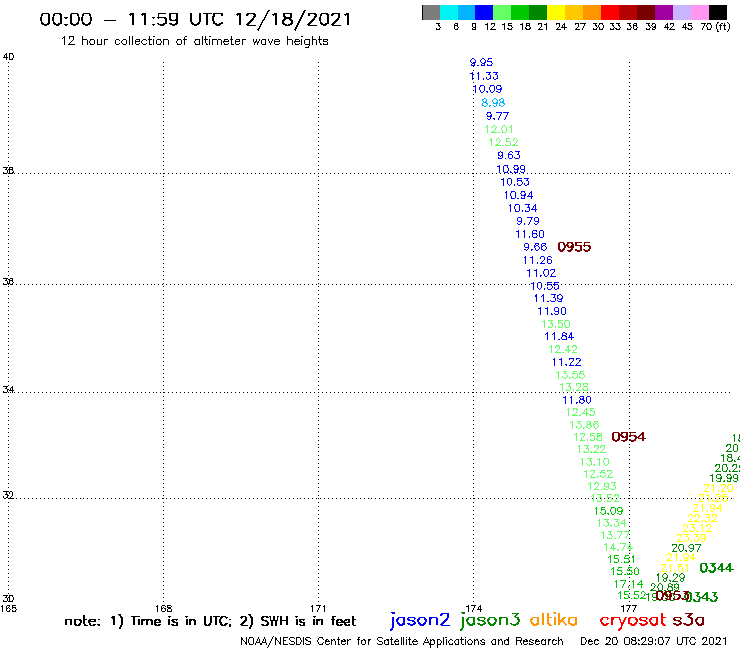Click the black swatch at legend end
The width and height of the screenshot is (740, 650).
718,12
